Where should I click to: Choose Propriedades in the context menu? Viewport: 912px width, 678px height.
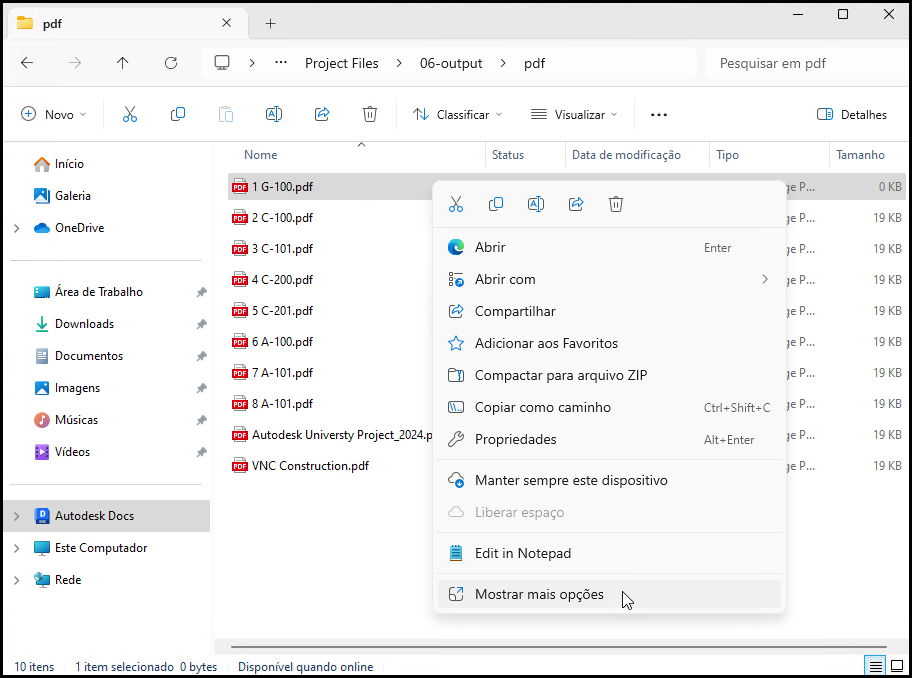click(609, 439)
